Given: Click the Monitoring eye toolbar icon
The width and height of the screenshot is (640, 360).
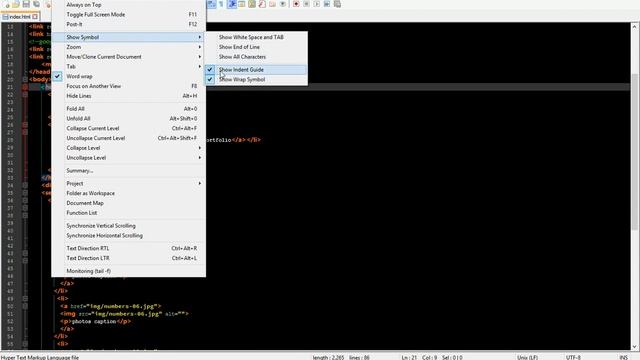Looking at the screenshot, I should (x=282, y=4).
